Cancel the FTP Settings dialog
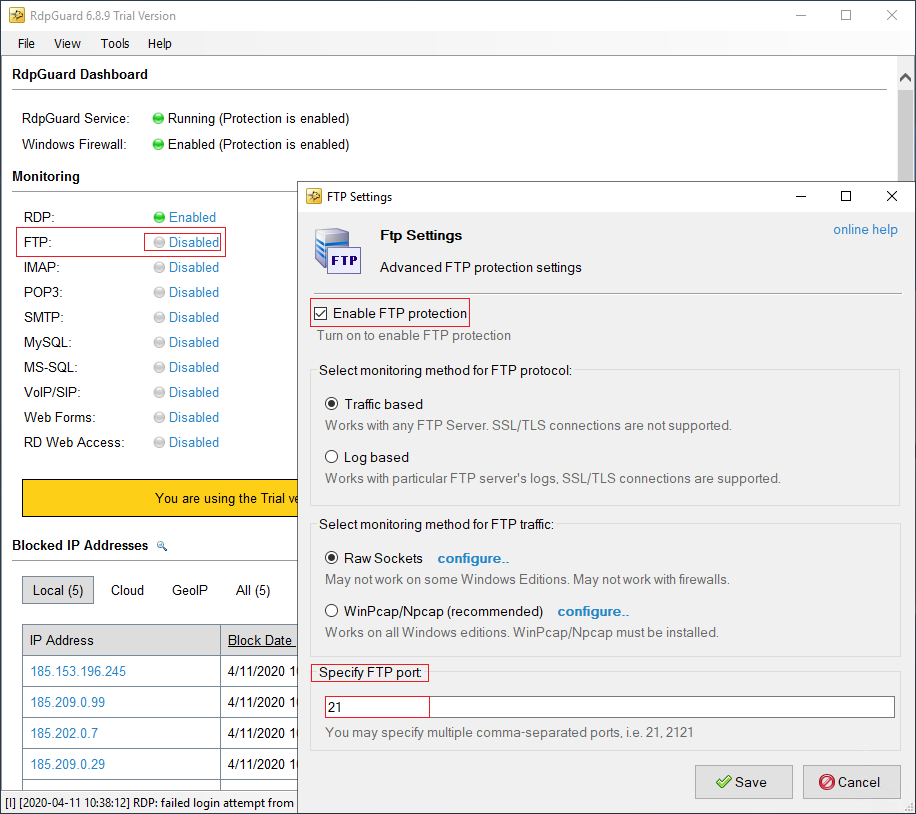 pos(852,782)
